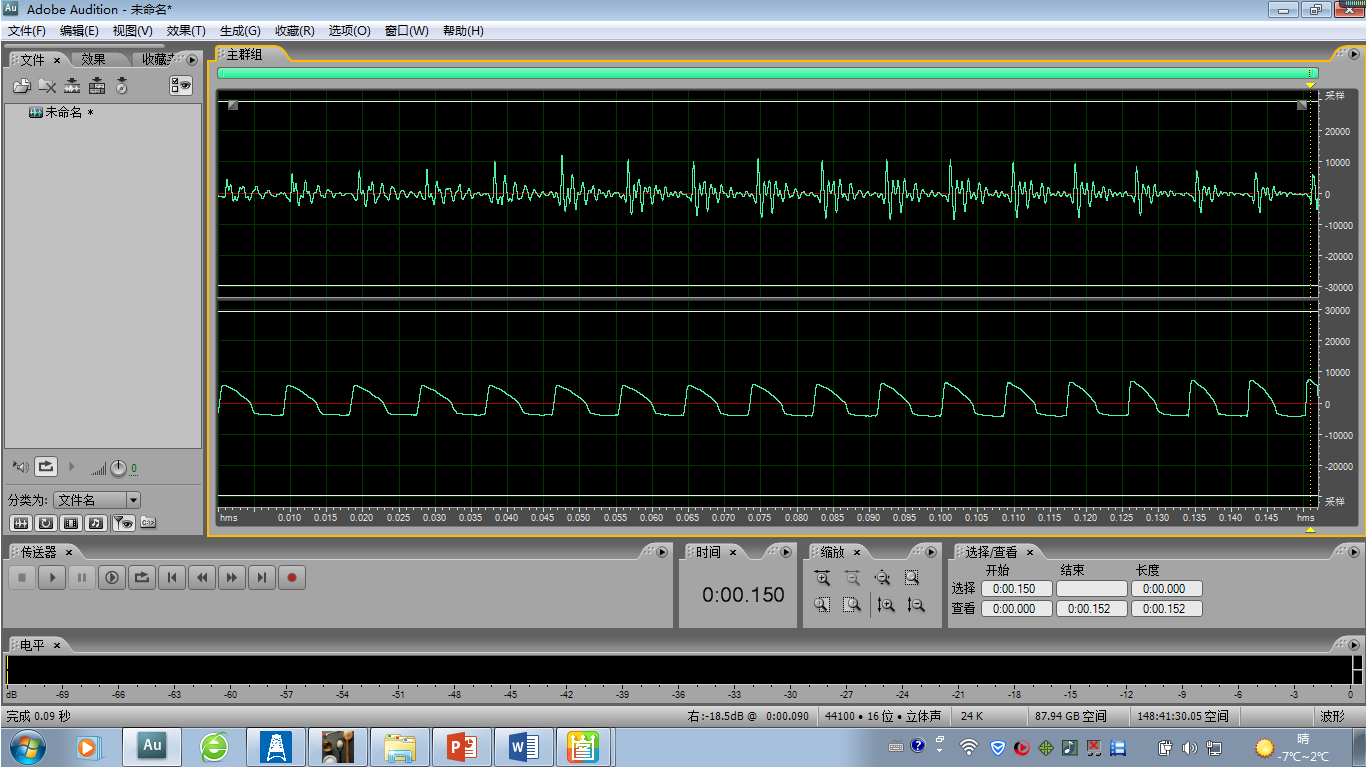
Task: Click the zoom in vertically icon
Action: pos(885,604)
